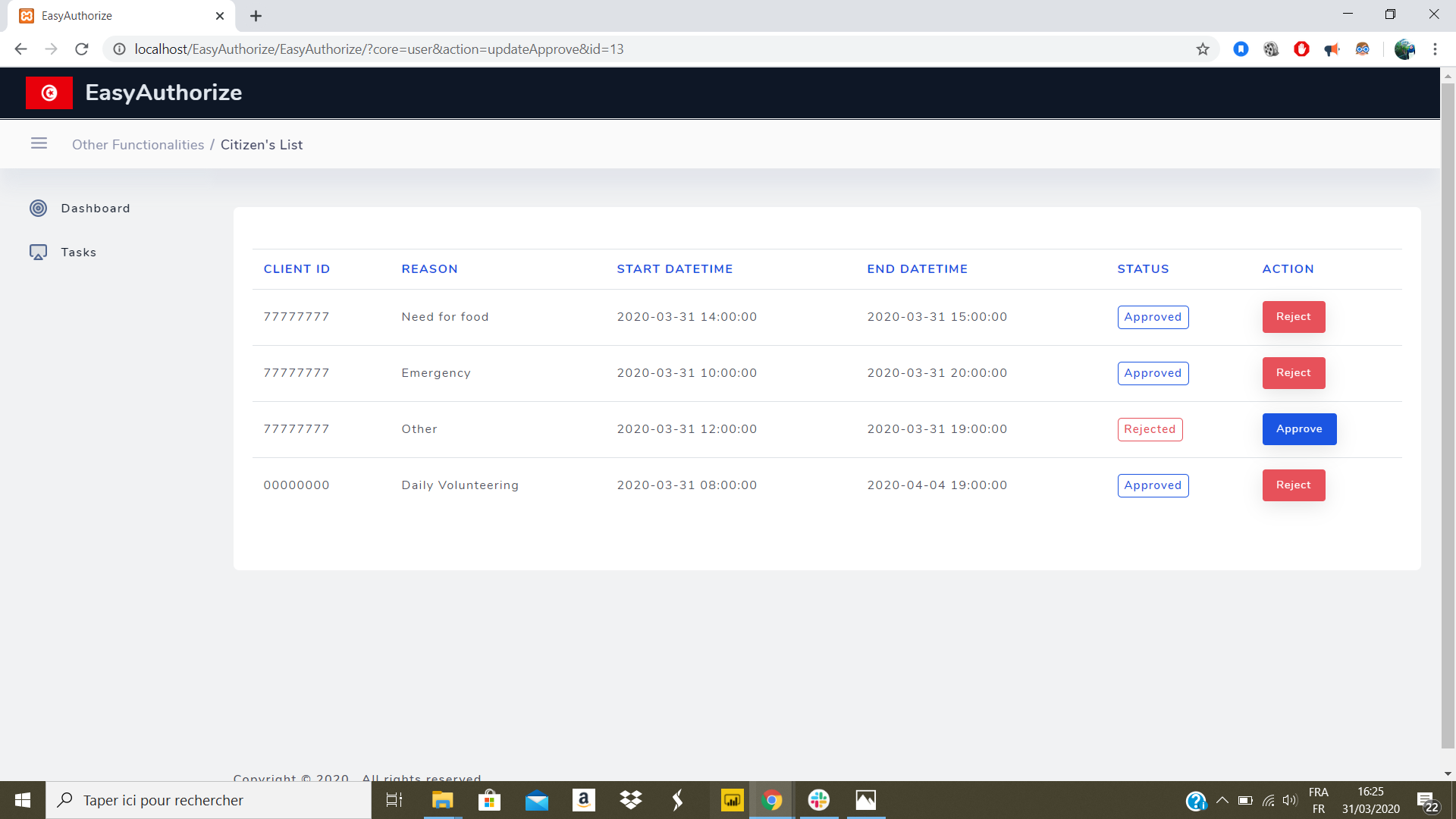Approve the rejected Other request
Viewport: 1456px width, 819px height.
[x=1298, y=429]
